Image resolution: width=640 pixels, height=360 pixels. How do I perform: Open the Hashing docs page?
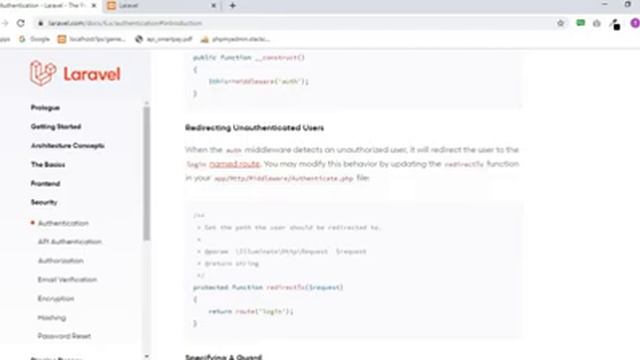pyautogui.click(x=52, y=318)
